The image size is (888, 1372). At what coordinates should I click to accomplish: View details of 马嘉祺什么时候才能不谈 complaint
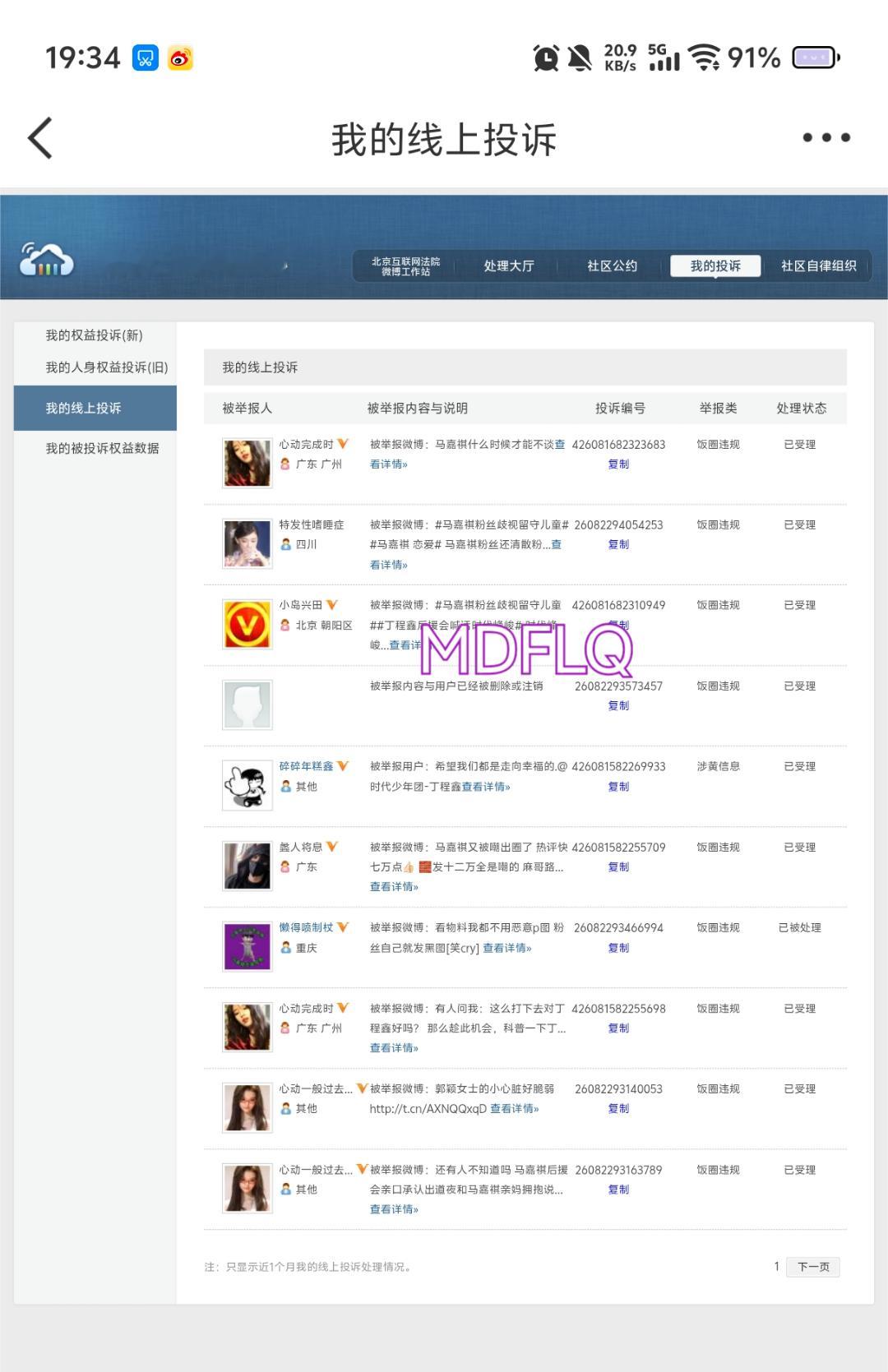click(389, 464)
